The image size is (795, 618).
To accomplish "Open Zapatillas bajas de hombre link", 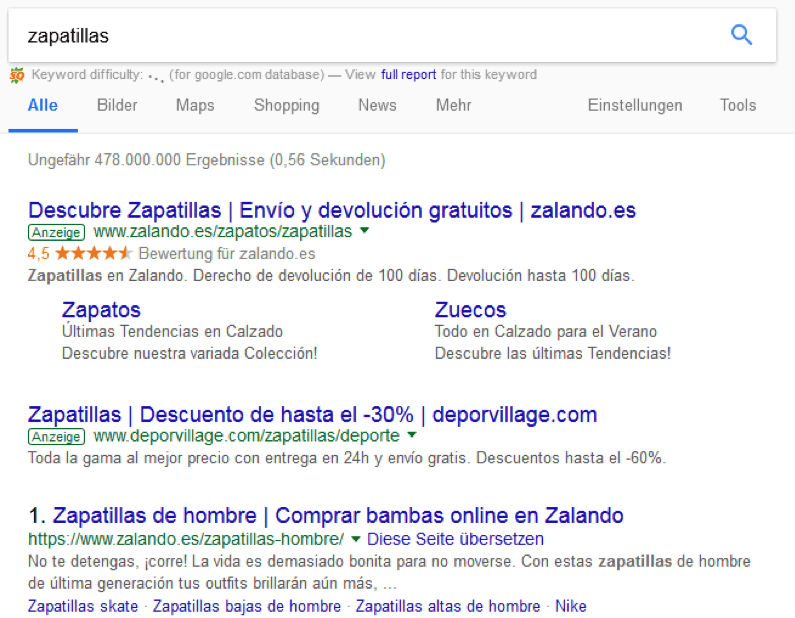I will point(246,606).
